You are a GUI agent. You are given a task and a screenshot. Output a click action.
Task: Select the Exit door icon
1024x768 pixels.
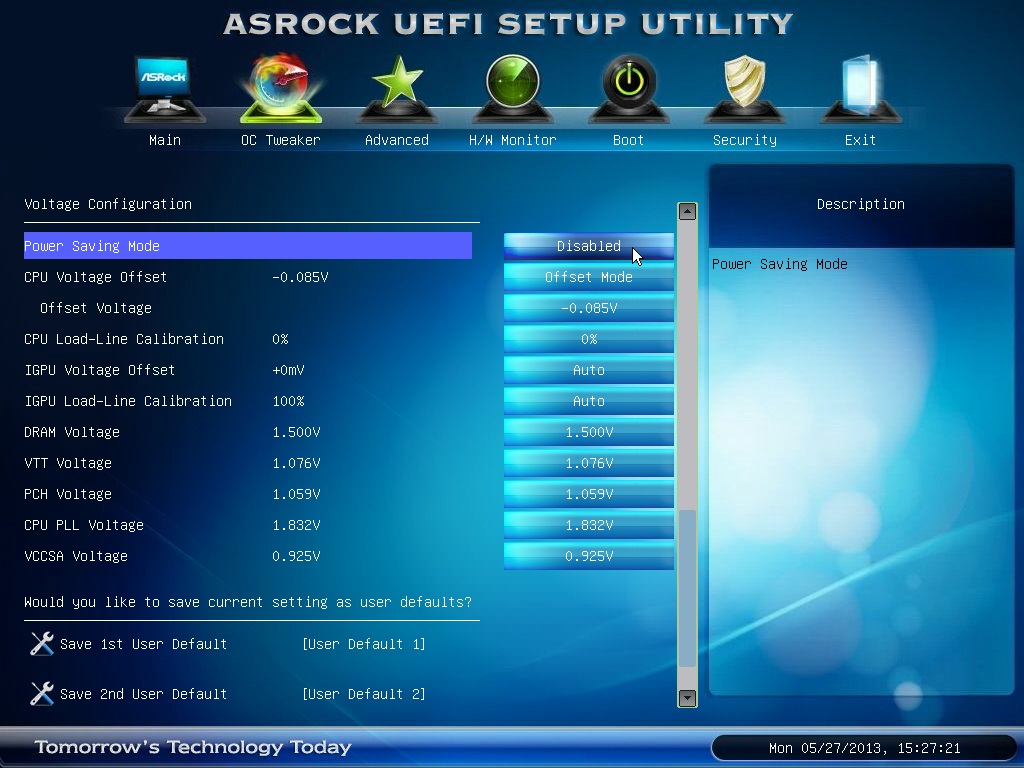[861, 89]
